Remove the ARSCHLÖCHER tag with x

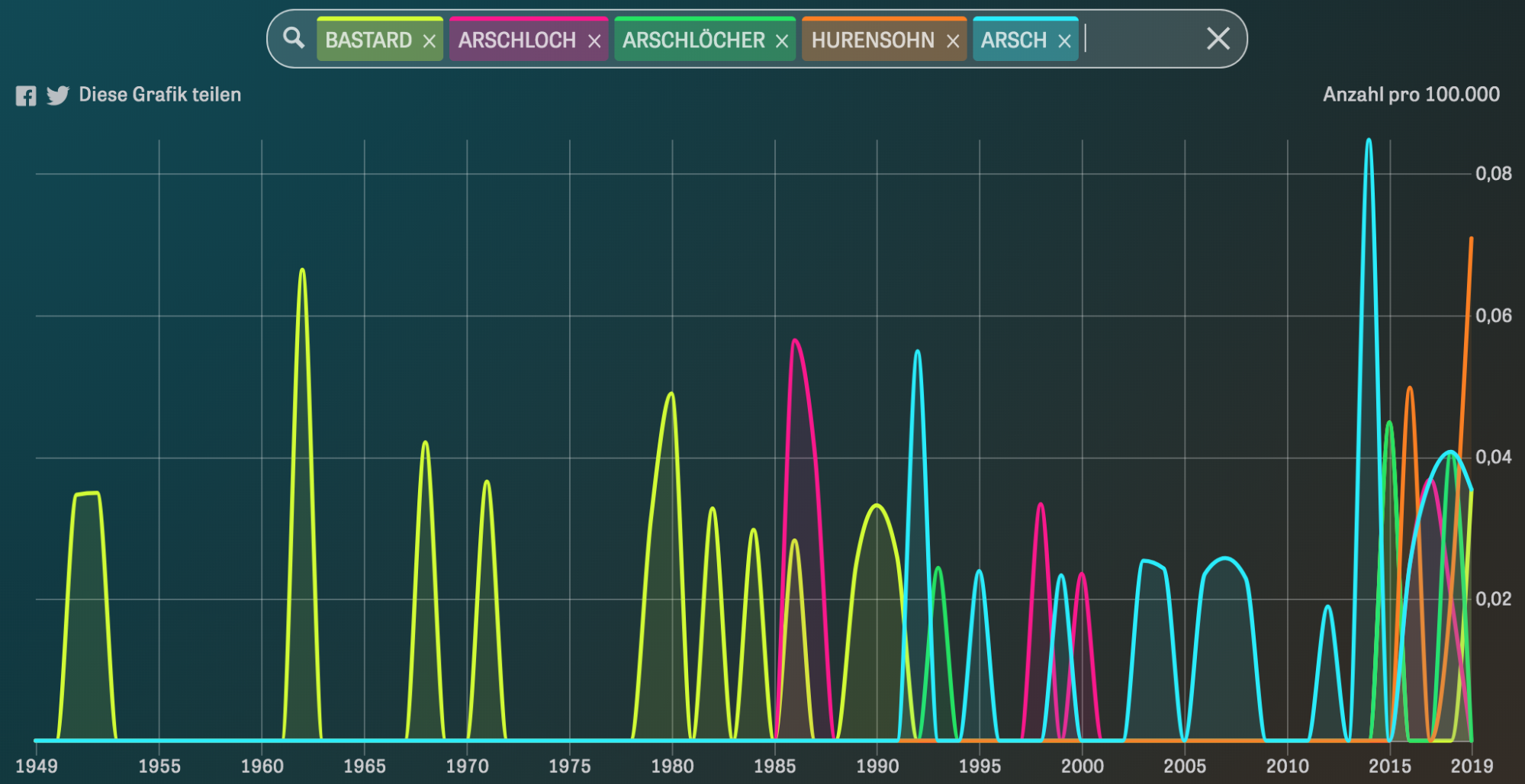pos(782,41)
